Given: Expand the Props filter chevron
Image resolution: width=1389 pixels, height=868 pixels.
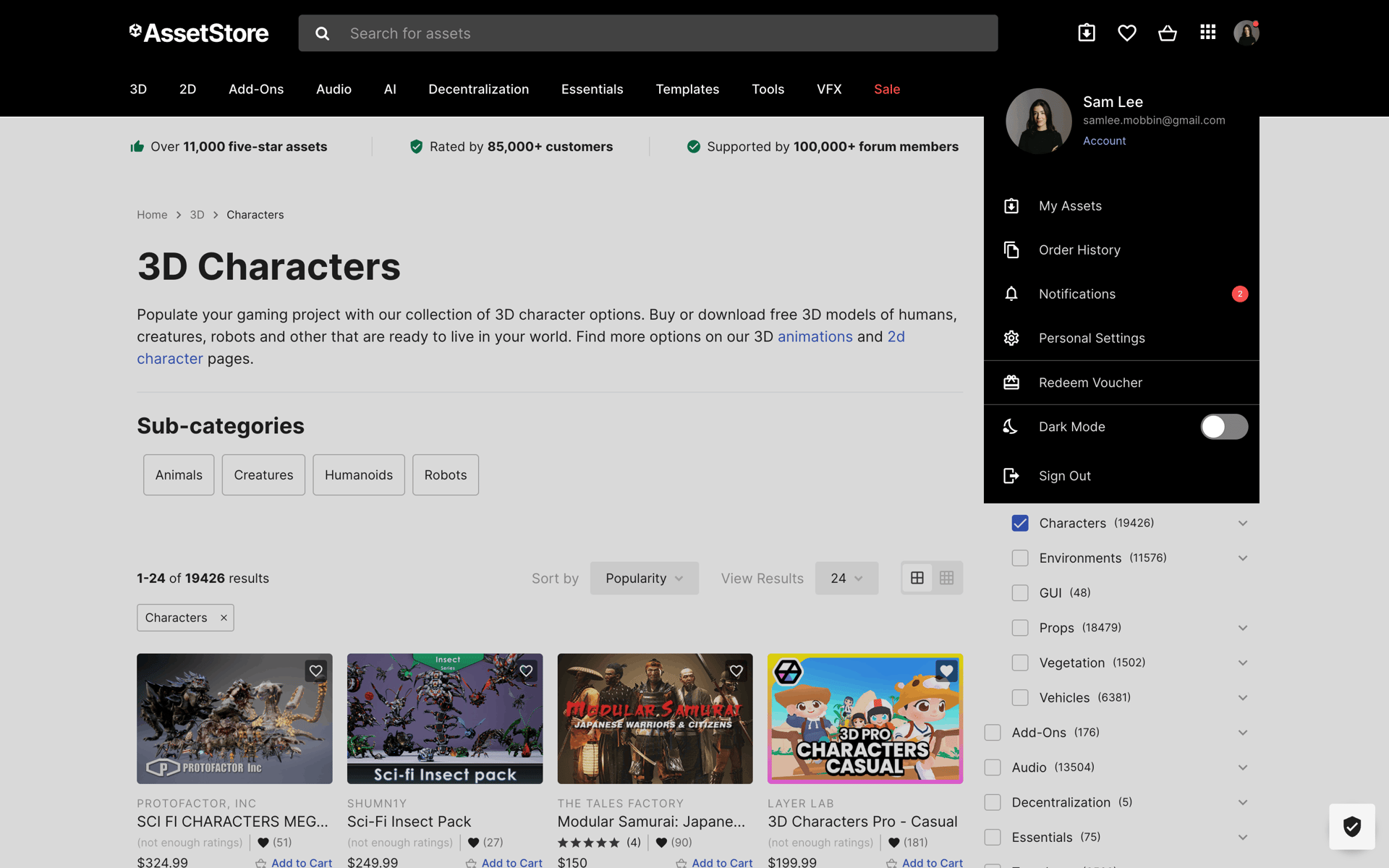Looking at the screenshot, I should [x=1243, y=628].
